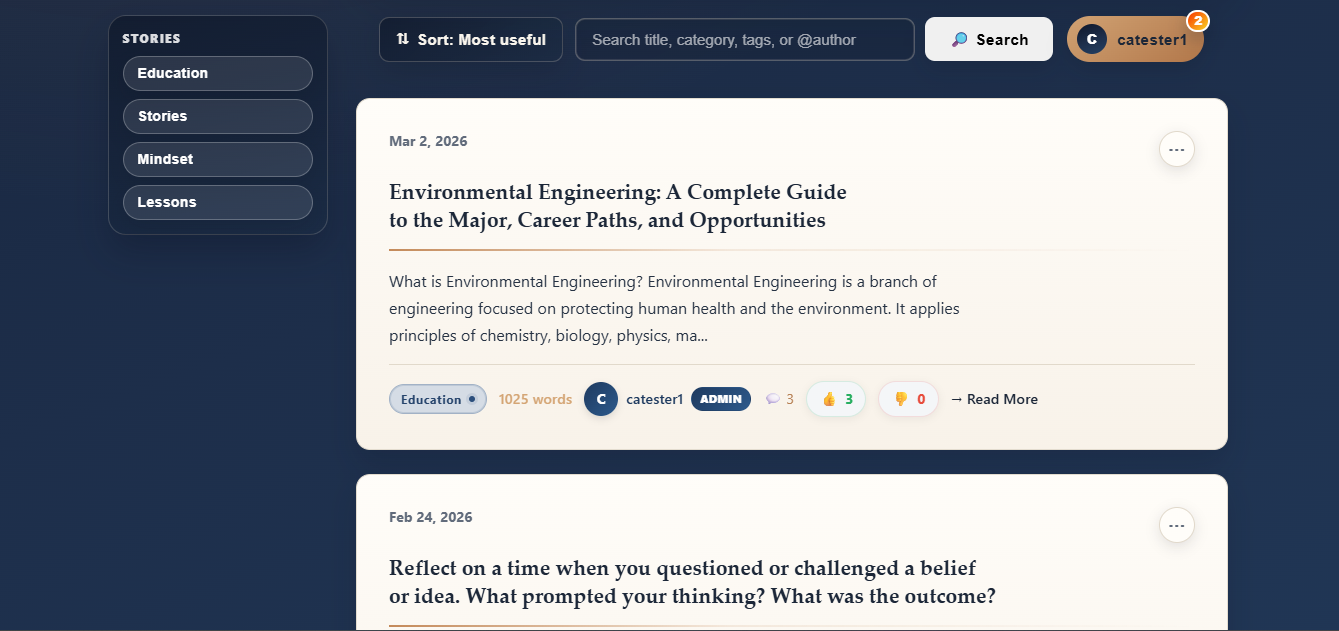Screen dimensions: 1339x631
Task: Click the thumbs up icon on Environmental Engineering post
Action: 828,399
